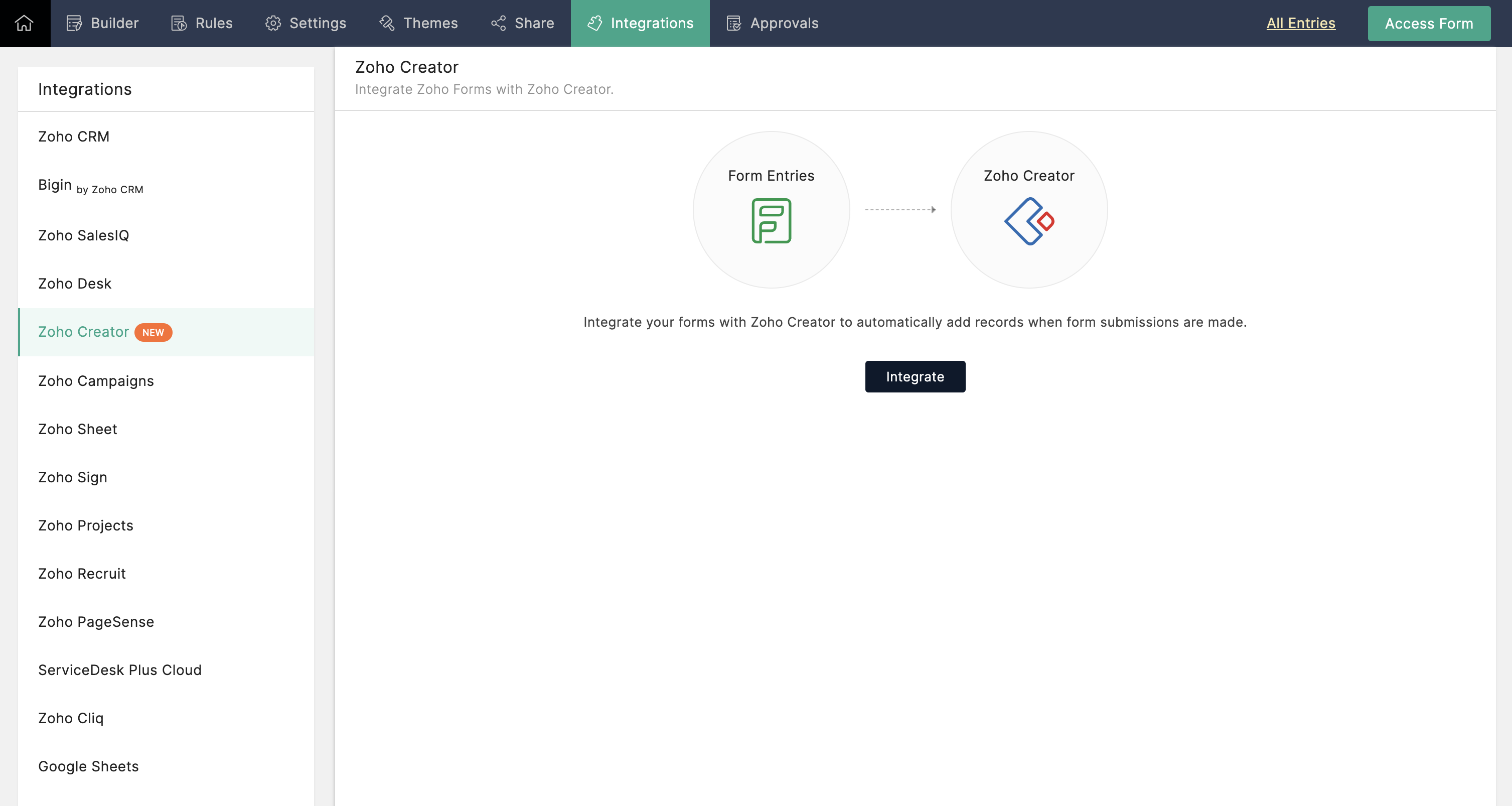
Task: Open the All Entries link
Action: click(1301, 23)
